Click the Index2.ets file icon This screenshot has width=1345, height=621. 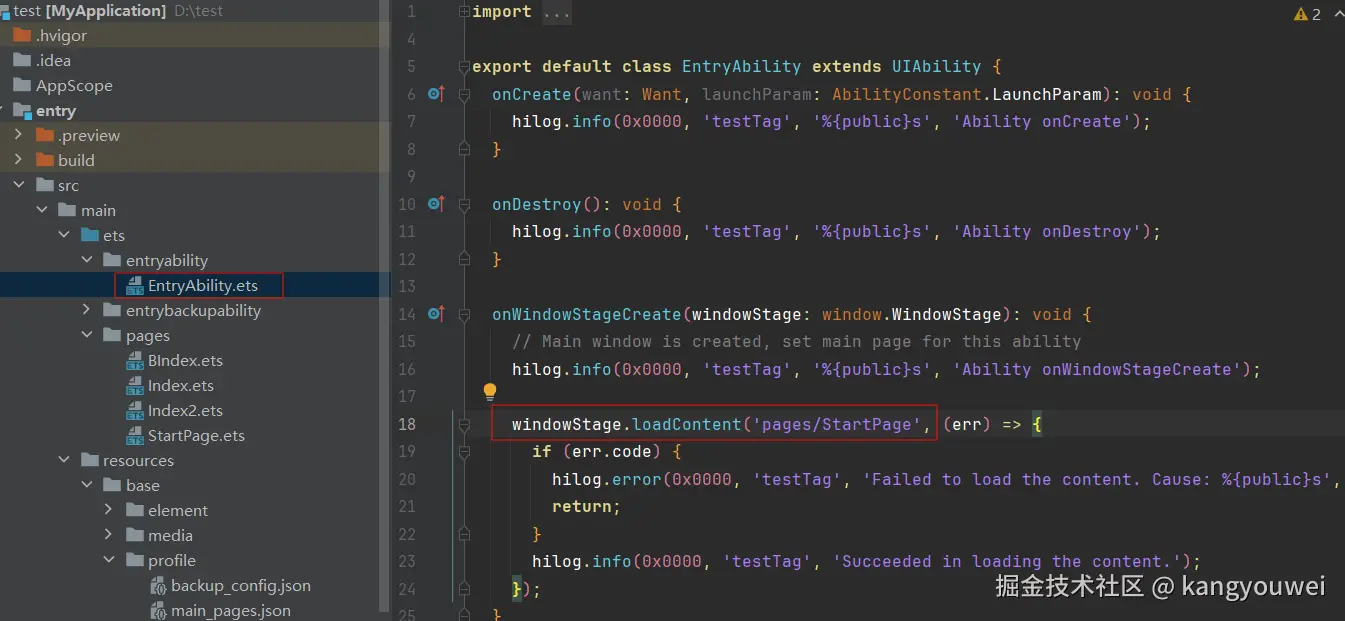pos(135,411)
